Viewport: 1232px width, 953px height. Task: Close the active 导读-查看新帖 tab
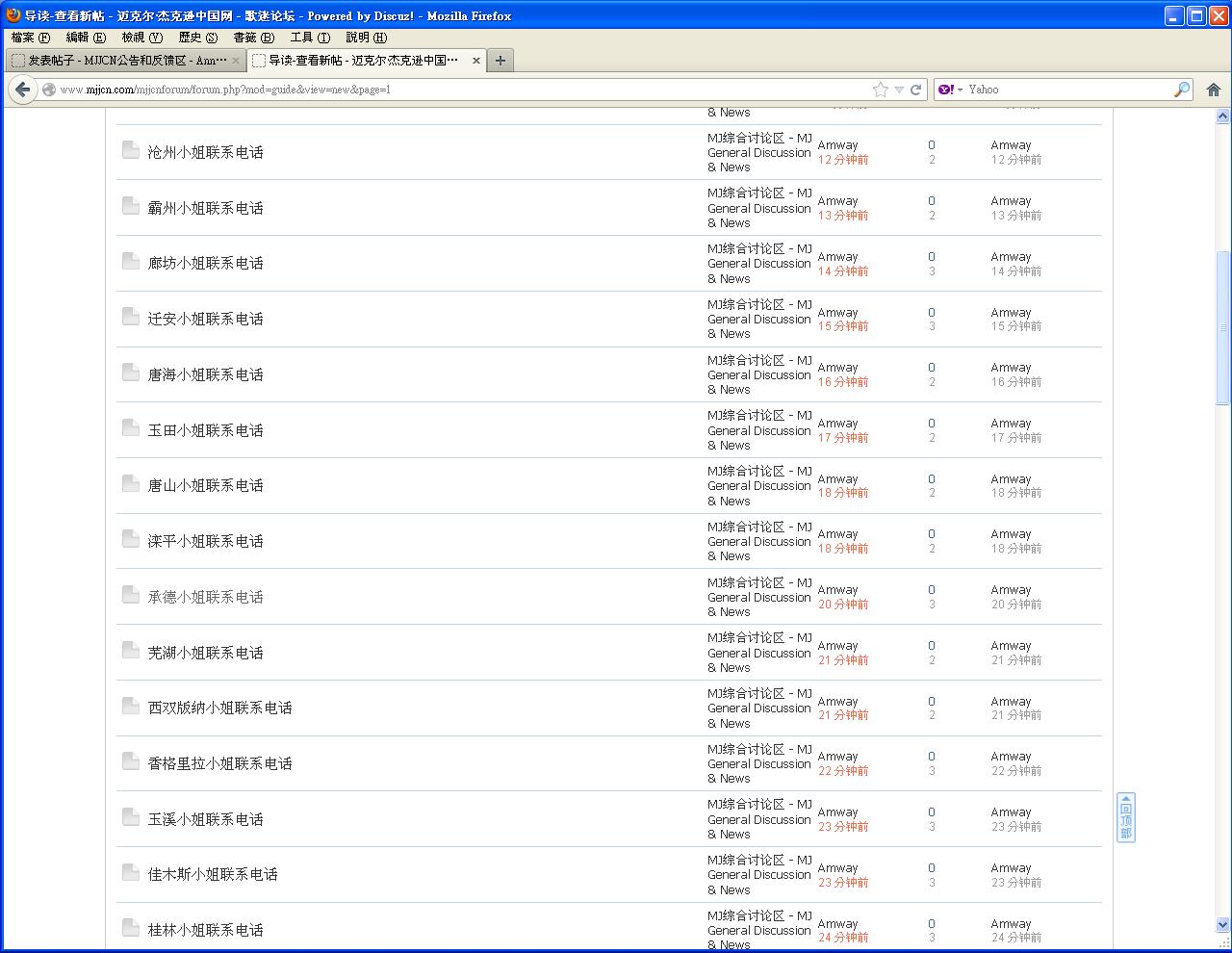pyautogui.click(x=475, y=61)
